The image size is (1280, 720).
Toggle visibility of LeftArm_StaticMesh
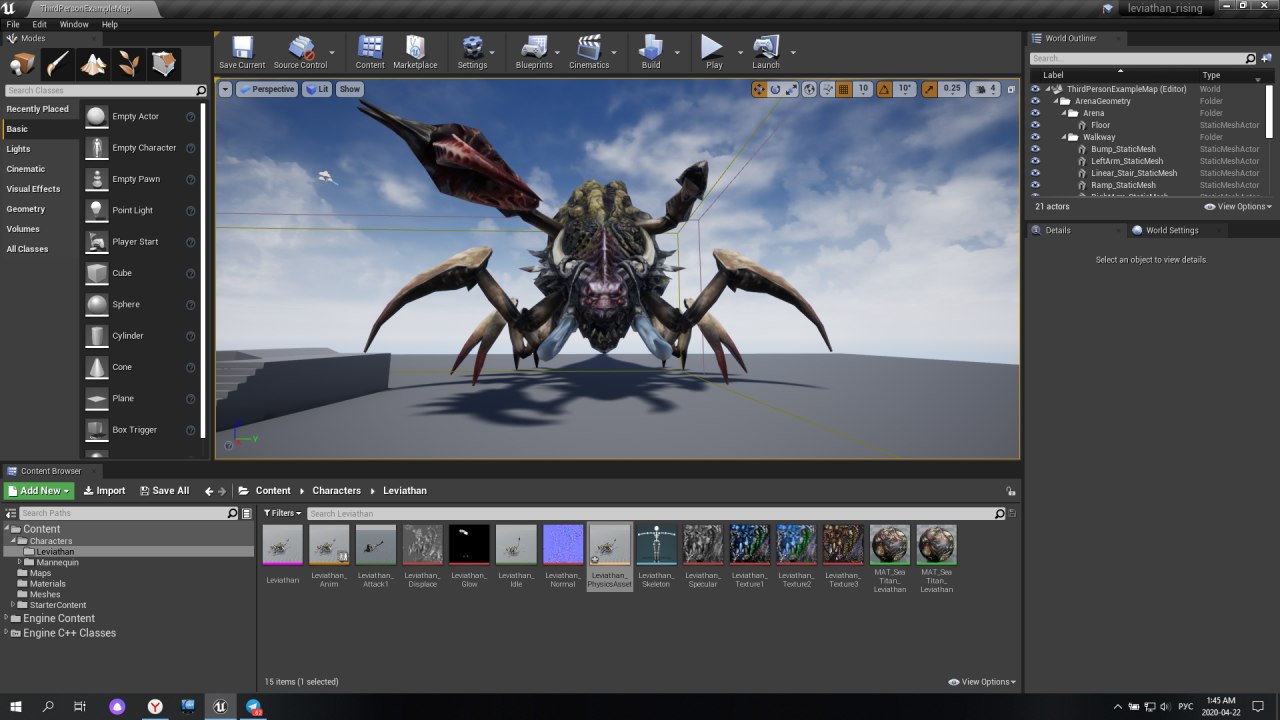click(x=1036, y=161)
